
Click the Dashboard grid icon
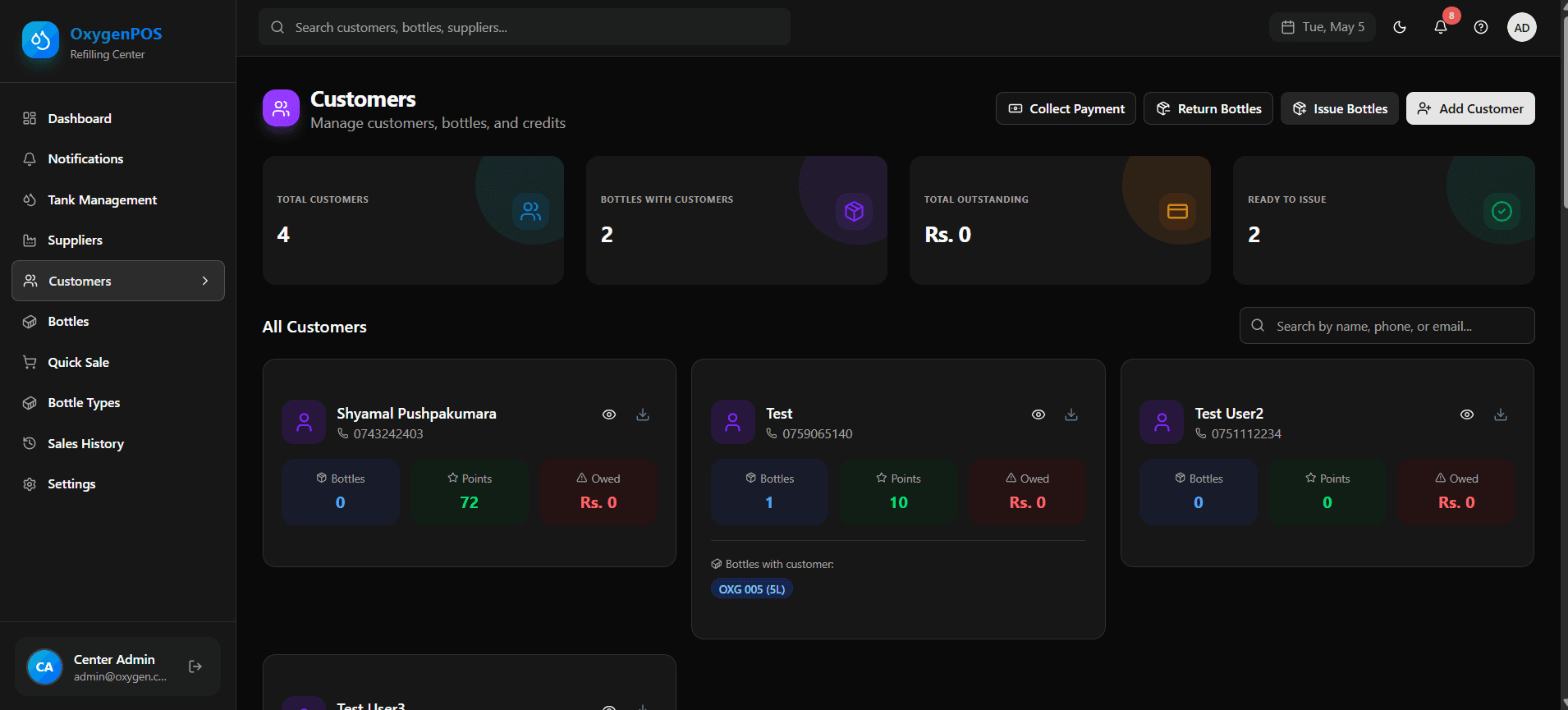[x=30, y=118]
